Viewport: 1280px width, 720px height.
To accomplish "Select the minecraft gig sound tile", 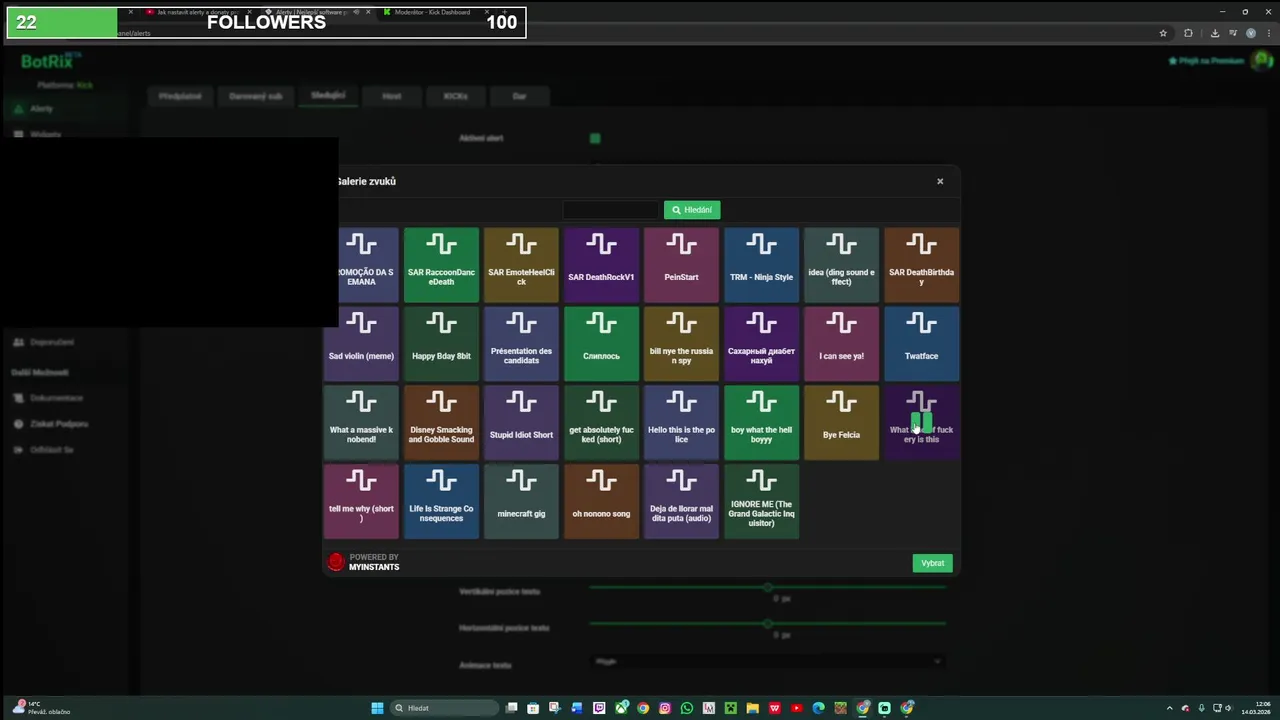I will coord(521,502).
